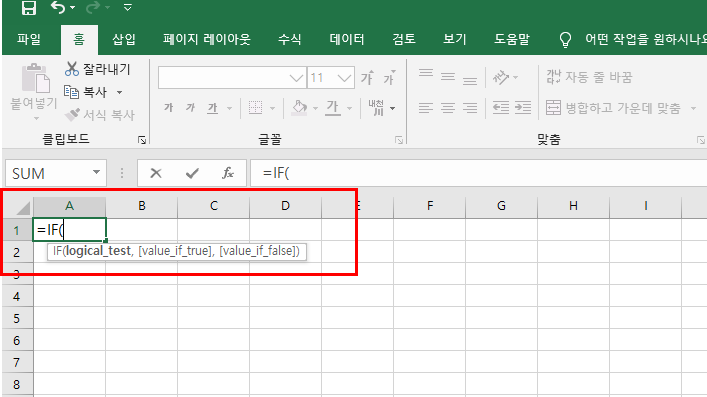The height and width of the screenshot is (397, 707).
Task: Select the 홈 ribbon tab
Action: coord(79,39)
